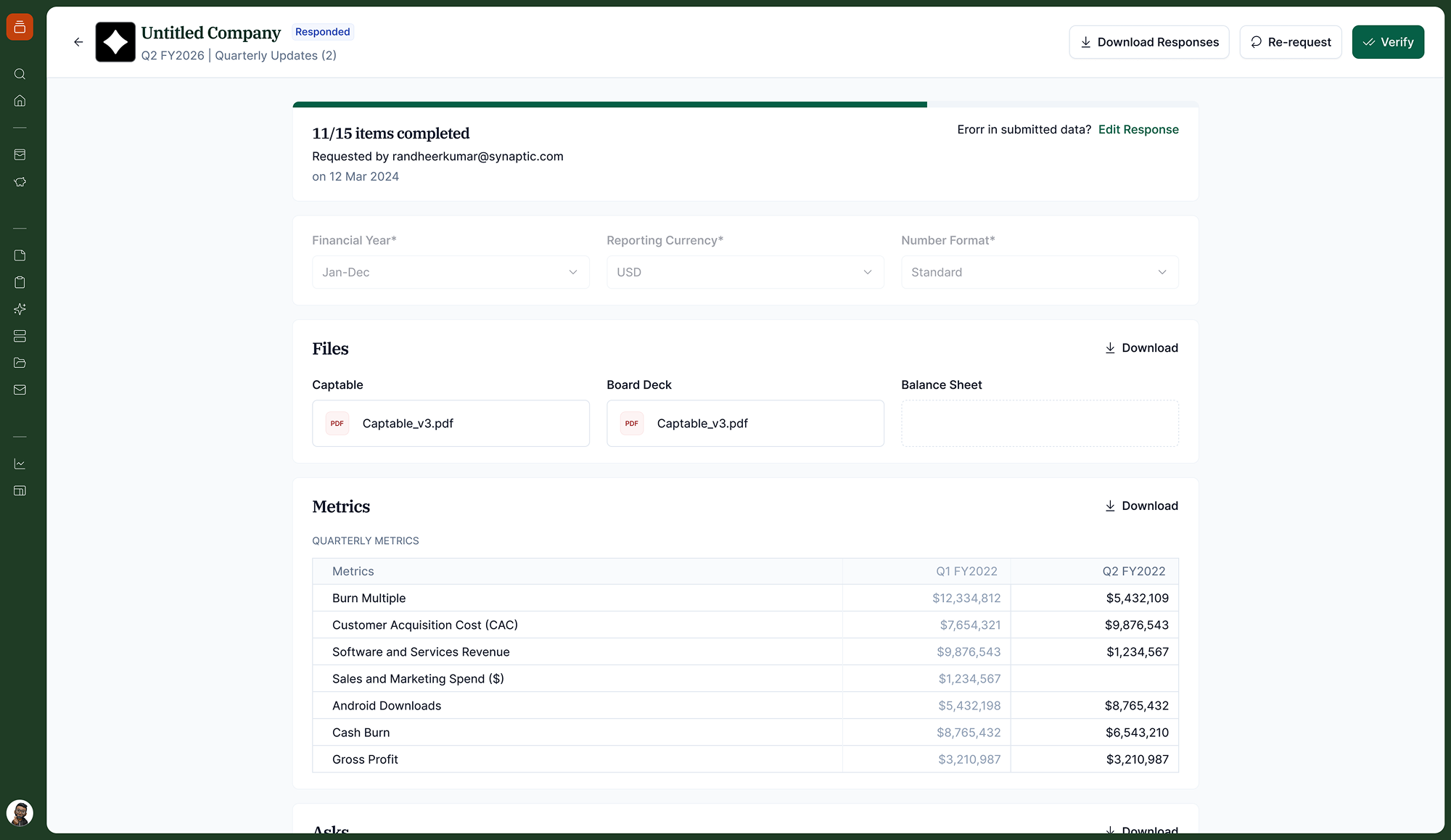This screenshot has width=1451, height=840.
Task: Click the Q2 FY2026 Quarterly Updates subtitle
Action: click(239, 56)
